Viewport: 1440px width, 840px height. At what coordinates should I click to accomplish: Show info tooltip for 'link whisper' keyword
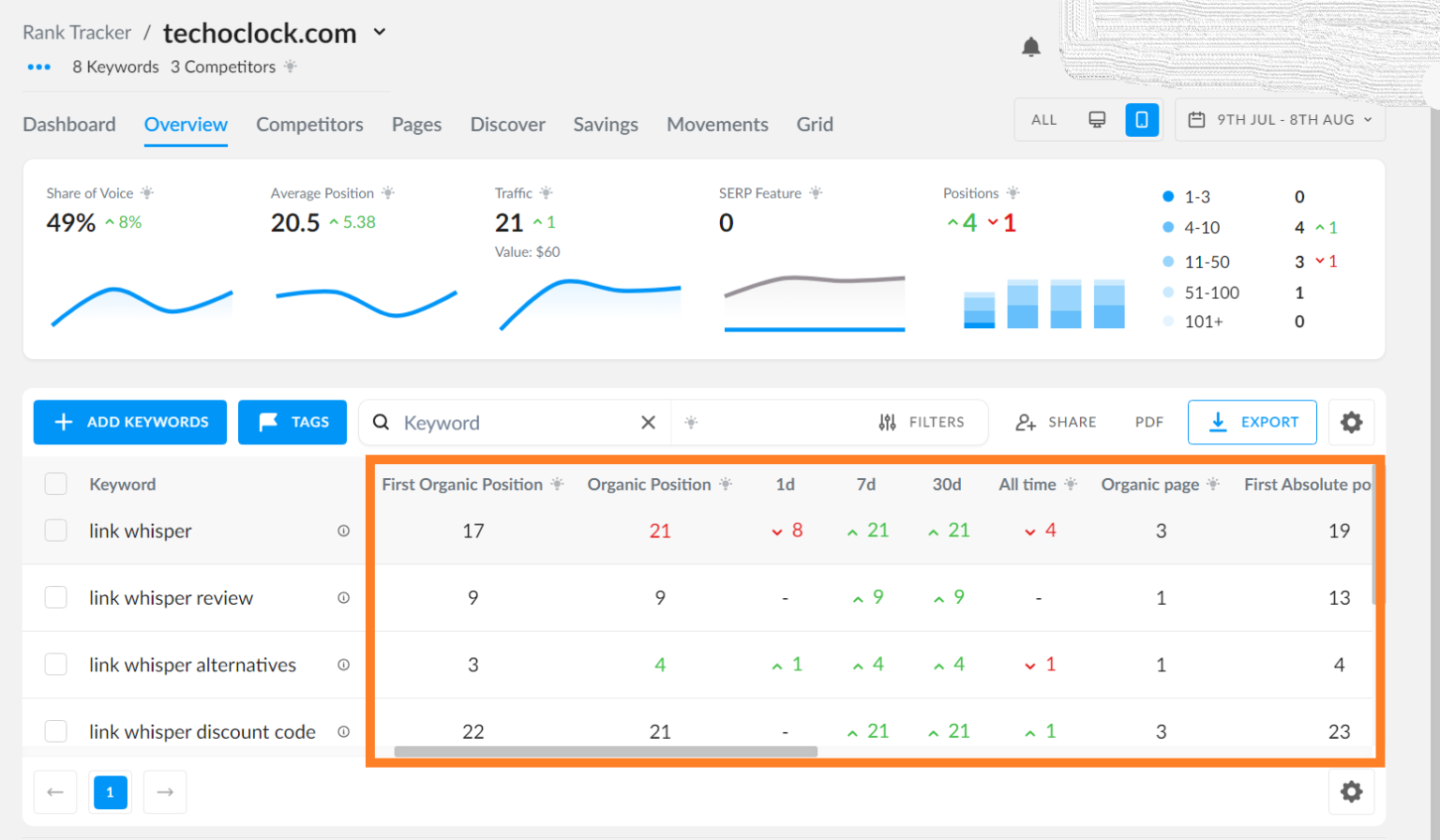(344, 531)
